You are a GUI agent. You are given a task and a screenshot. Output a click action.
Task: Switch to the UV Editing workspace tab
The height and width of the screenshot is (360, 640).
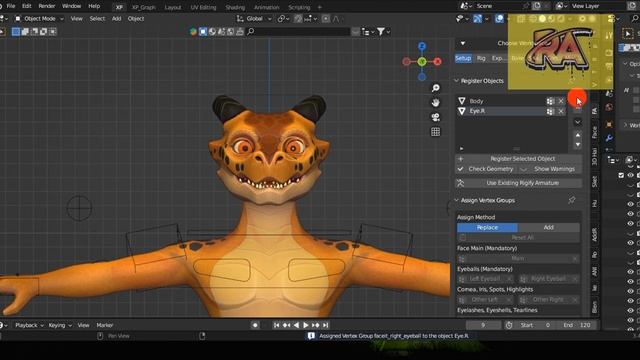(203, 7)
